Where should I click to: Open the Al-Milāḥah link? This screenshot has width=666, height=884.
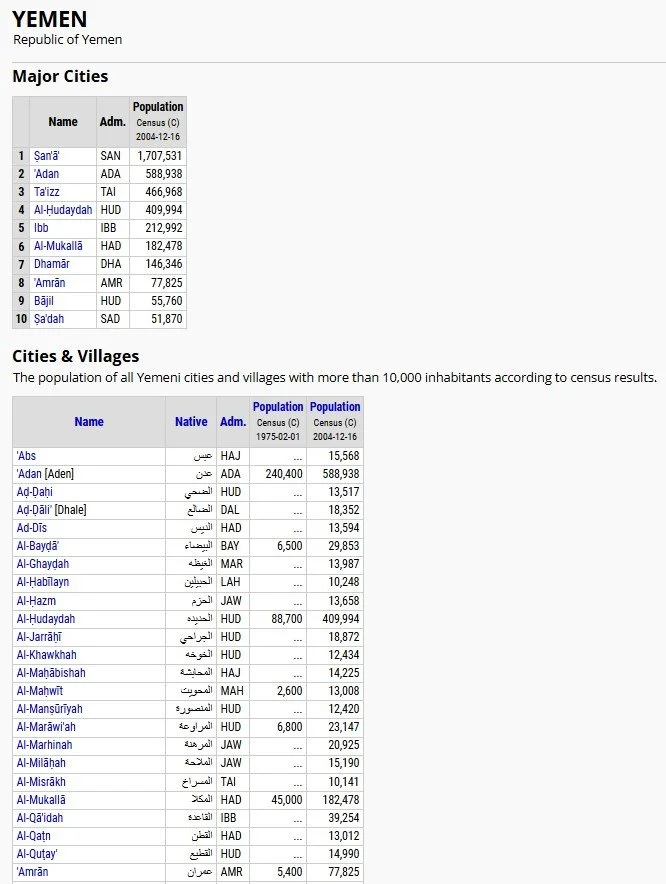click(x=41, y=763)
